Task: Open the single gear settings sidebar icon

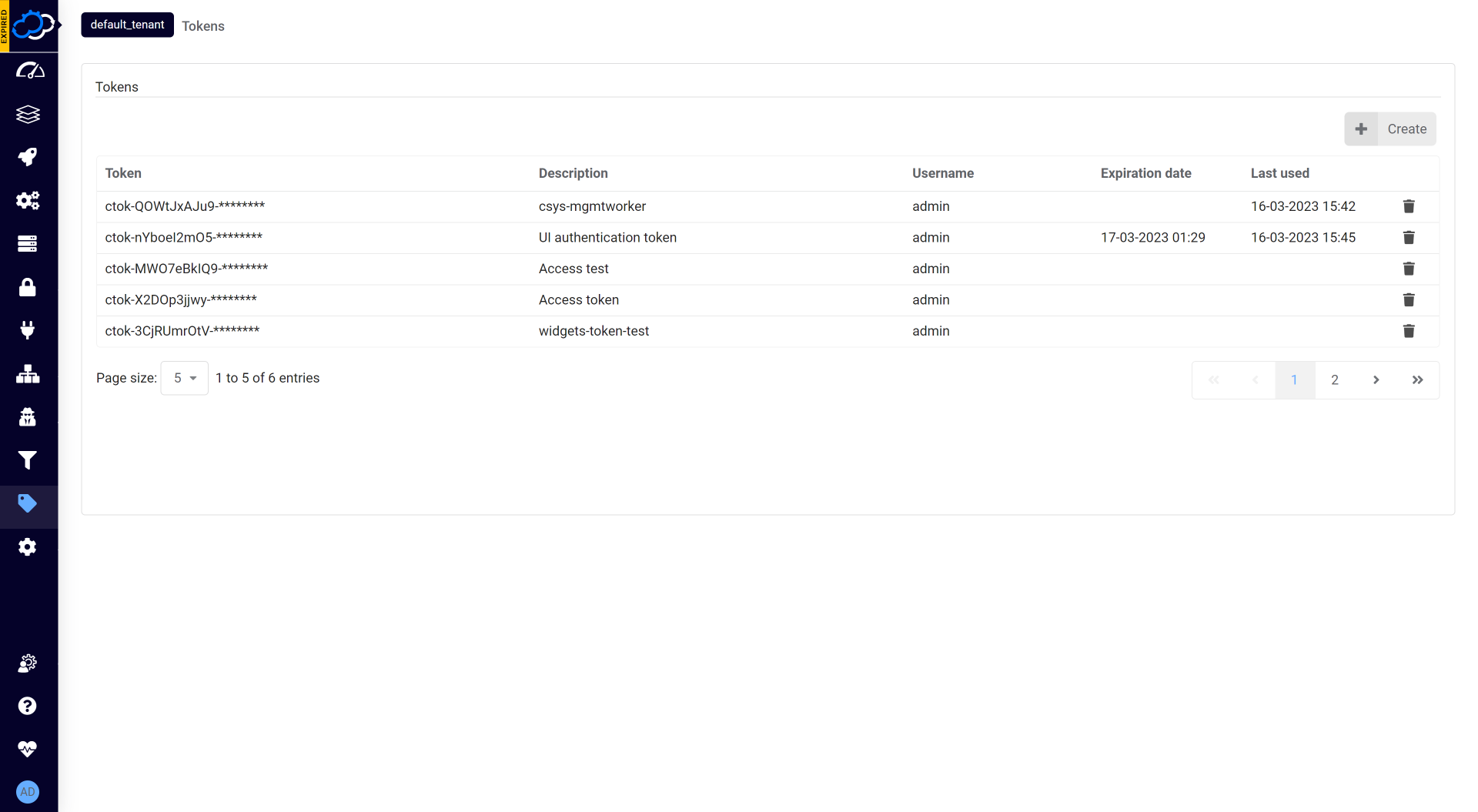Action: (28, 547)
